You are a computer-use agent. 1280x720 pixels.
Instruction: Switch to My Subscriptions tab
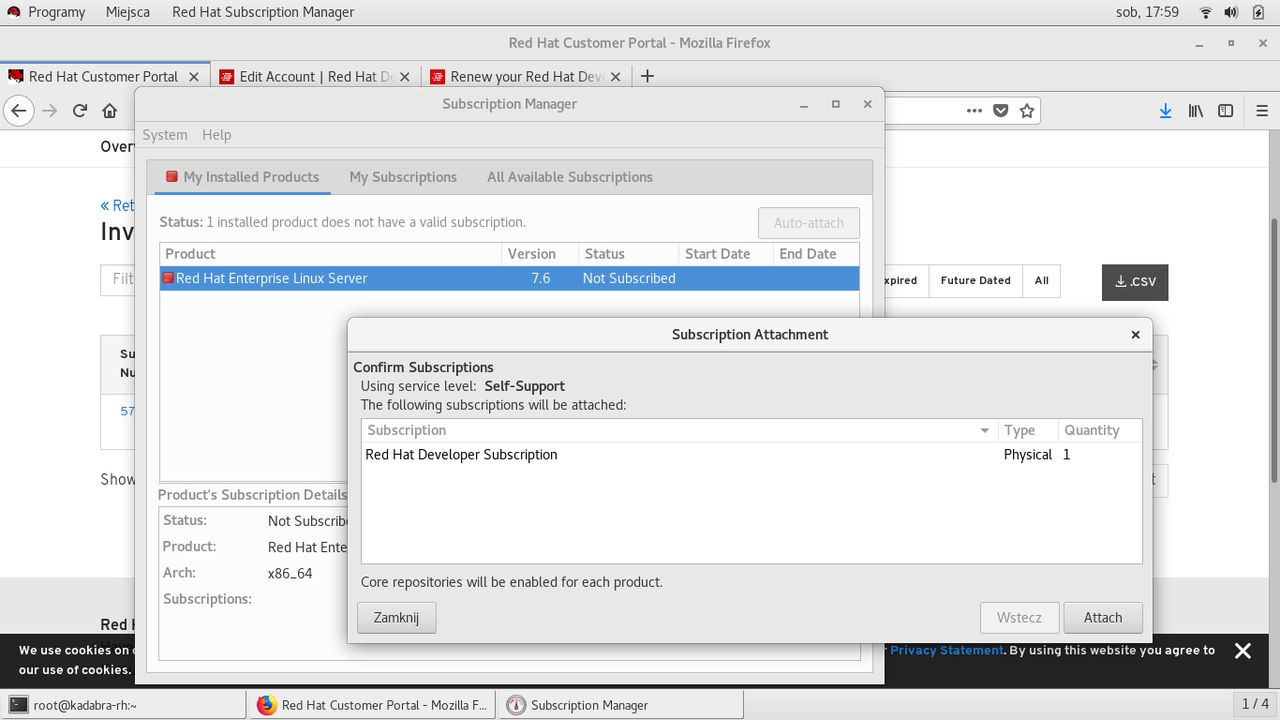click(403, 177)
